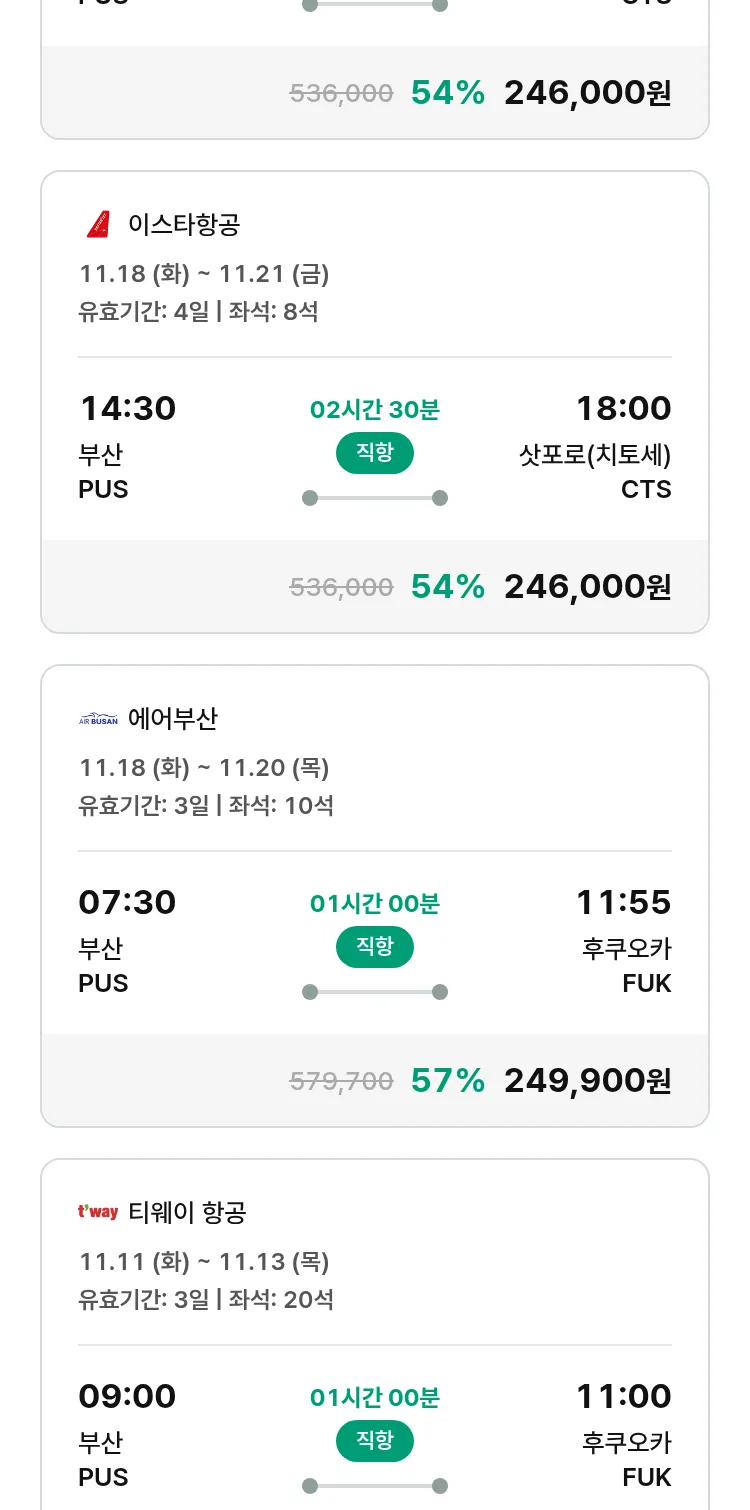Click the route line under 02시간 30분
Screen dimensions: 750x1510
[375, 498]
